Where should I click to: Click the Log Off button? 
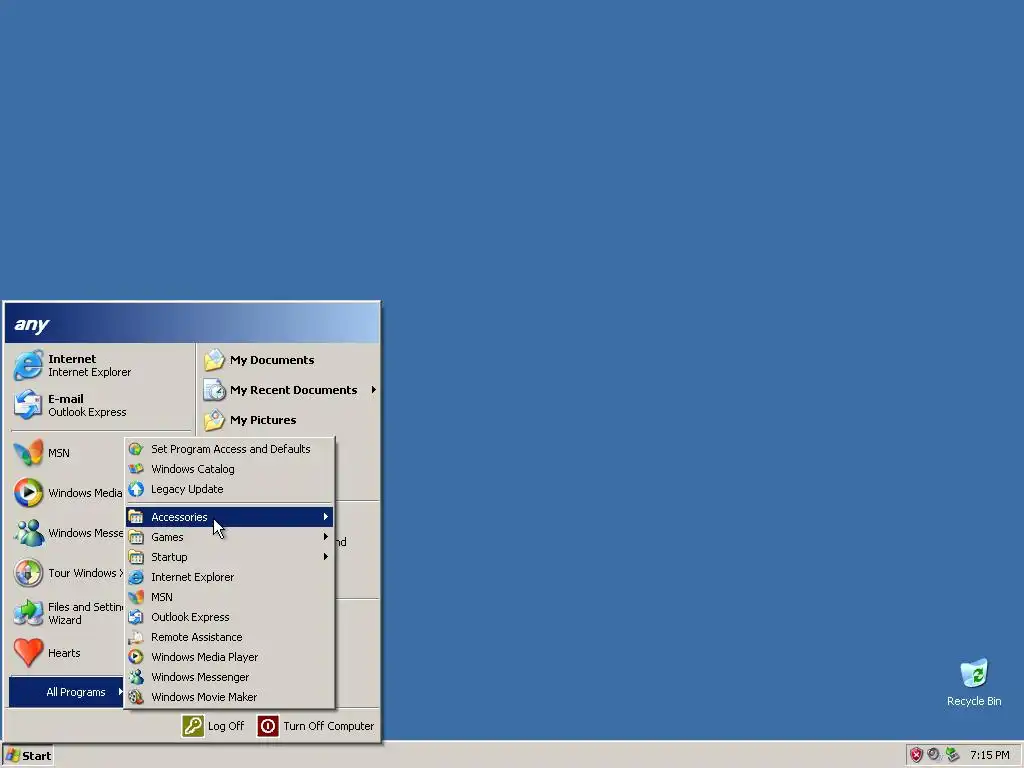coord(214,726)
